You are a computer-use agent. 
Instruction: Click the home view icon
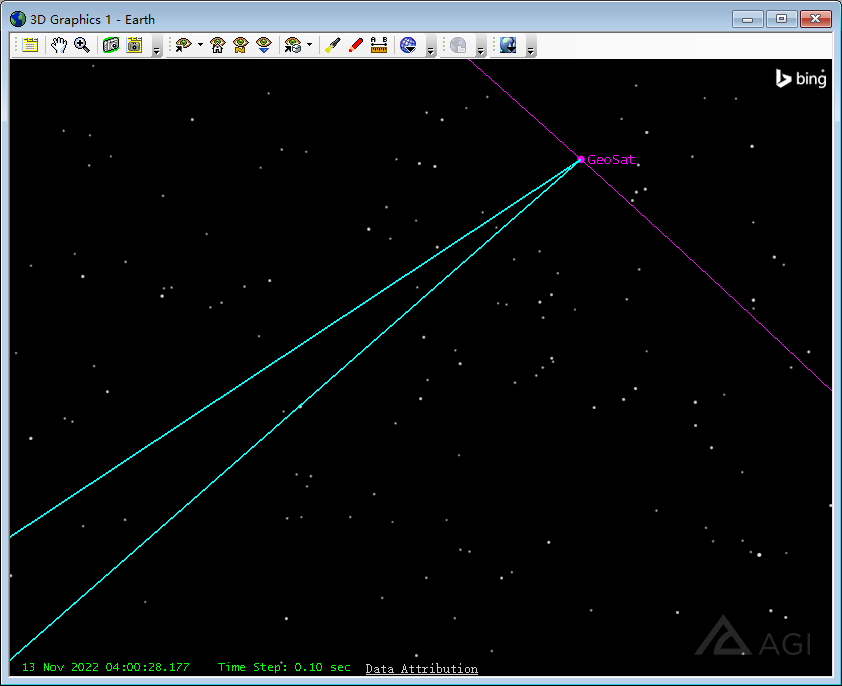217,45
